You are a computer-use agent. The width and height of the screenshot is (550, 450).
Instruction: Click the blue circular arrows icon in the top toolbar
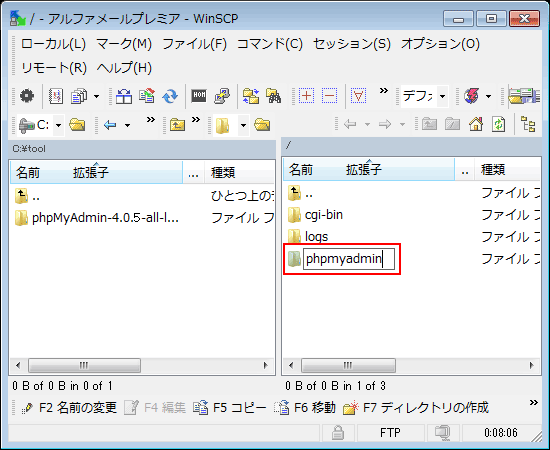170,96
